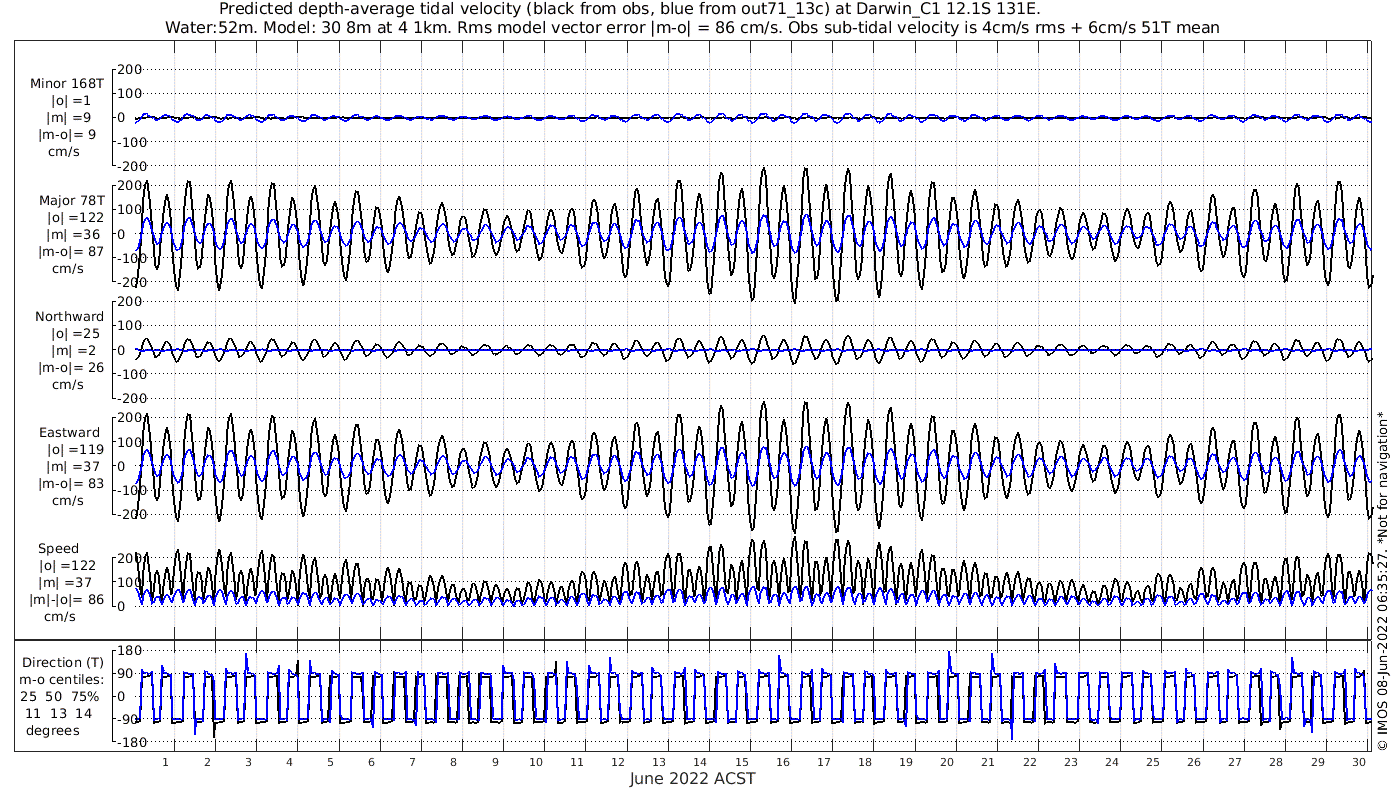Screen dimensions: 1400x800
Task: Click the 'm-o centiles:' text
Action: click(x=62, y=679)
